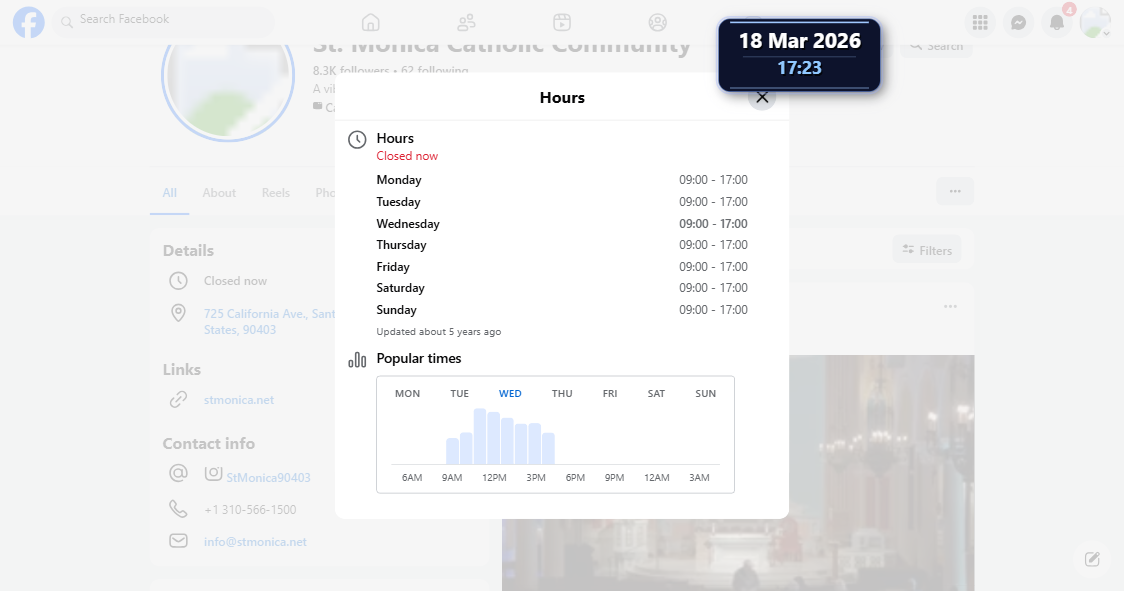Click Closed now in Details panel

[x=235, y=281]
